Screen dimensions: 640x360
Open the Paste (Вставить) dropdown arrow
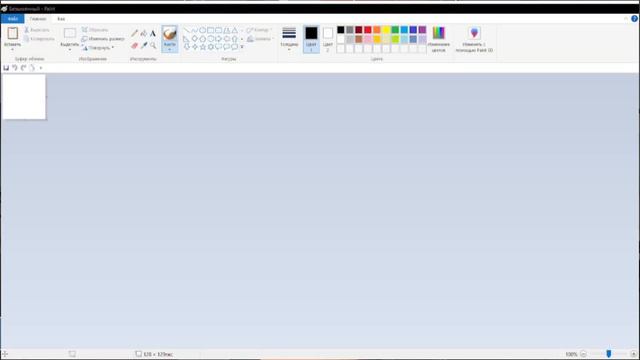click(13, 49)
